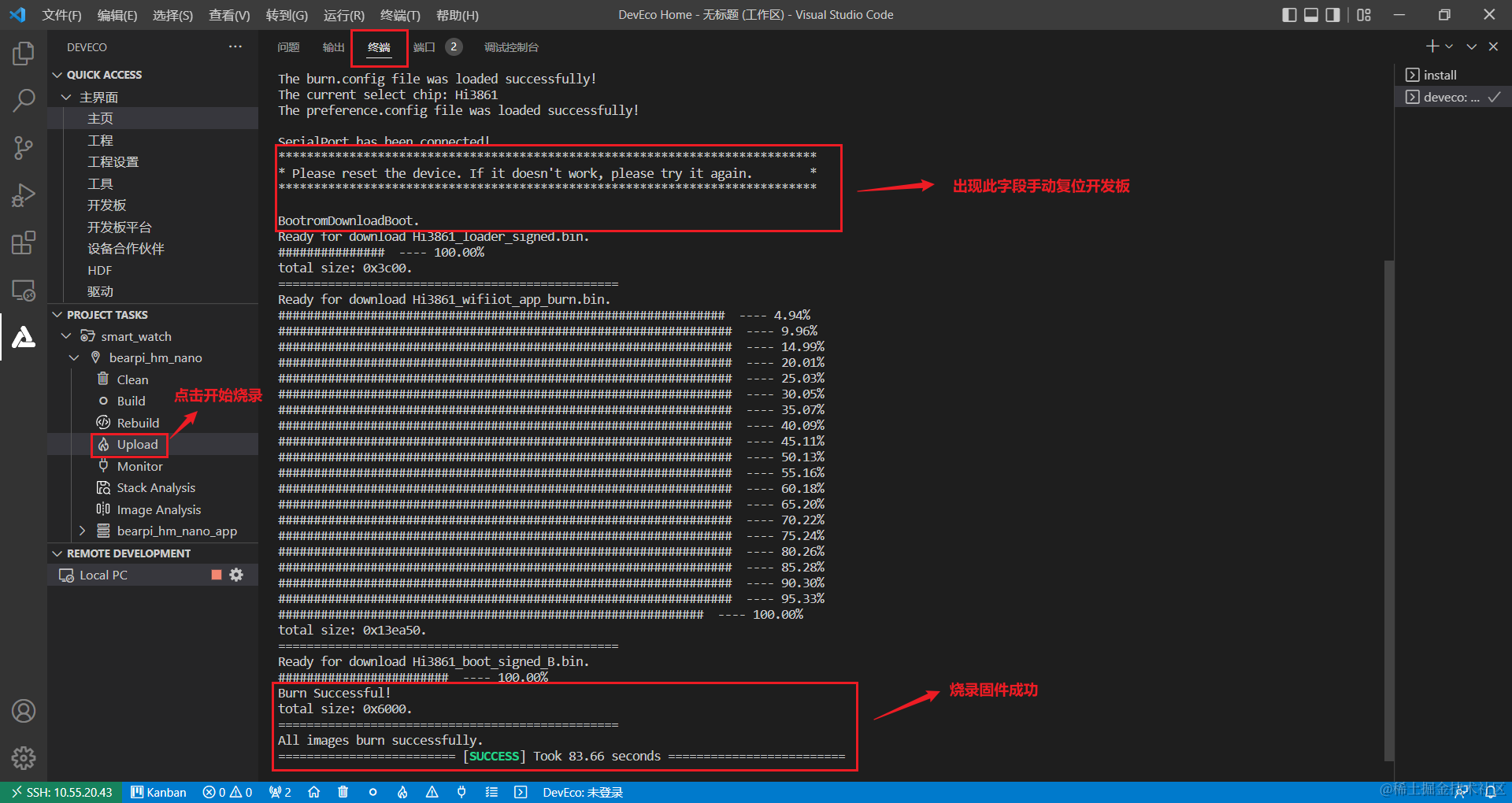1512x803 pixels.
Task: Click the Local PC settings gear
Action: pos(236,575)
